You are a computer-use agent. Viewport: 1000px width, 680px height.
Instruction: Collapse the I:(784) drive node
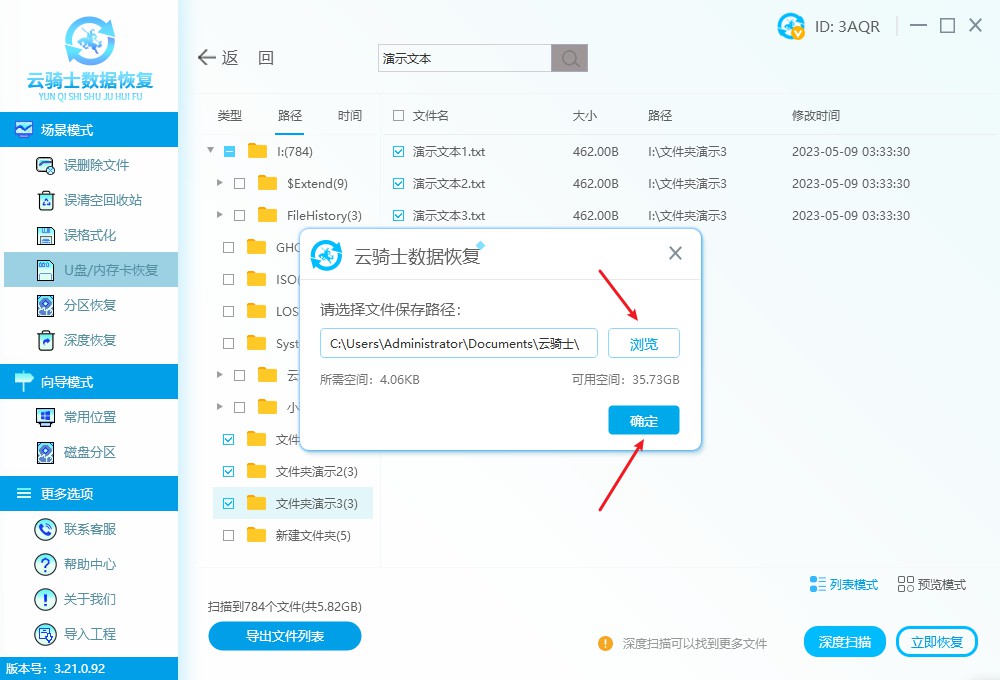click(209, 151)
